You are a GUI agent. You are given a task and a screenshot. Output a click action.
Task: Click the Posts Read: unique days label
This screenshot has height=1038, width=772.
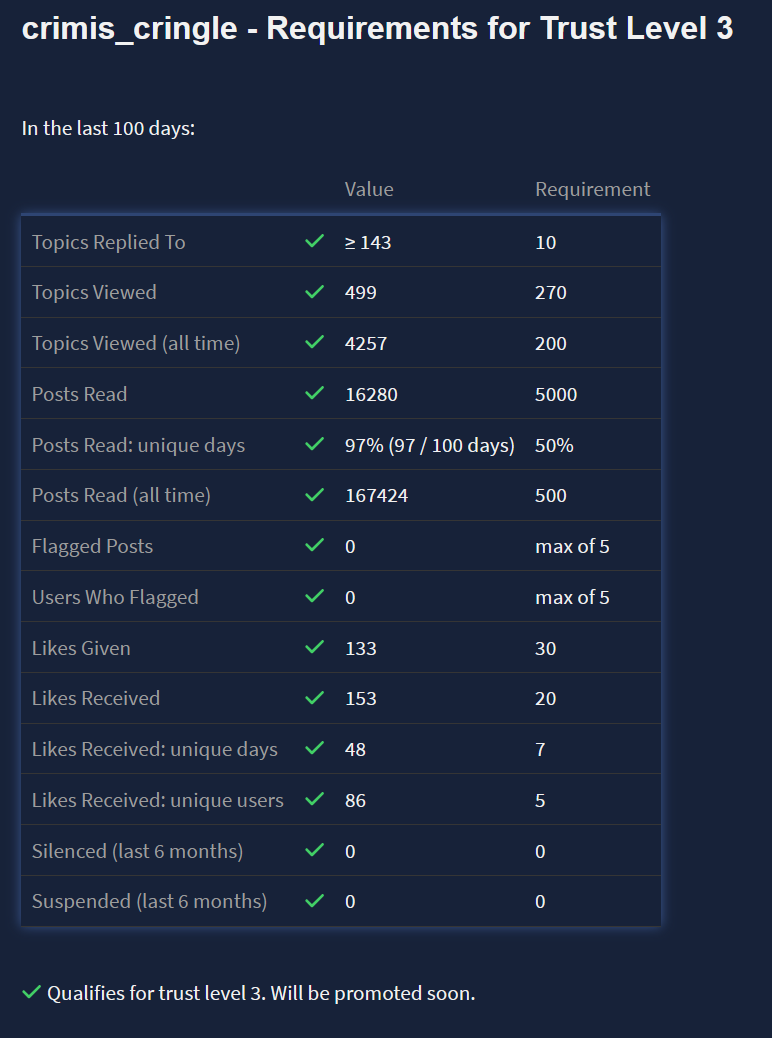(138, 445)
